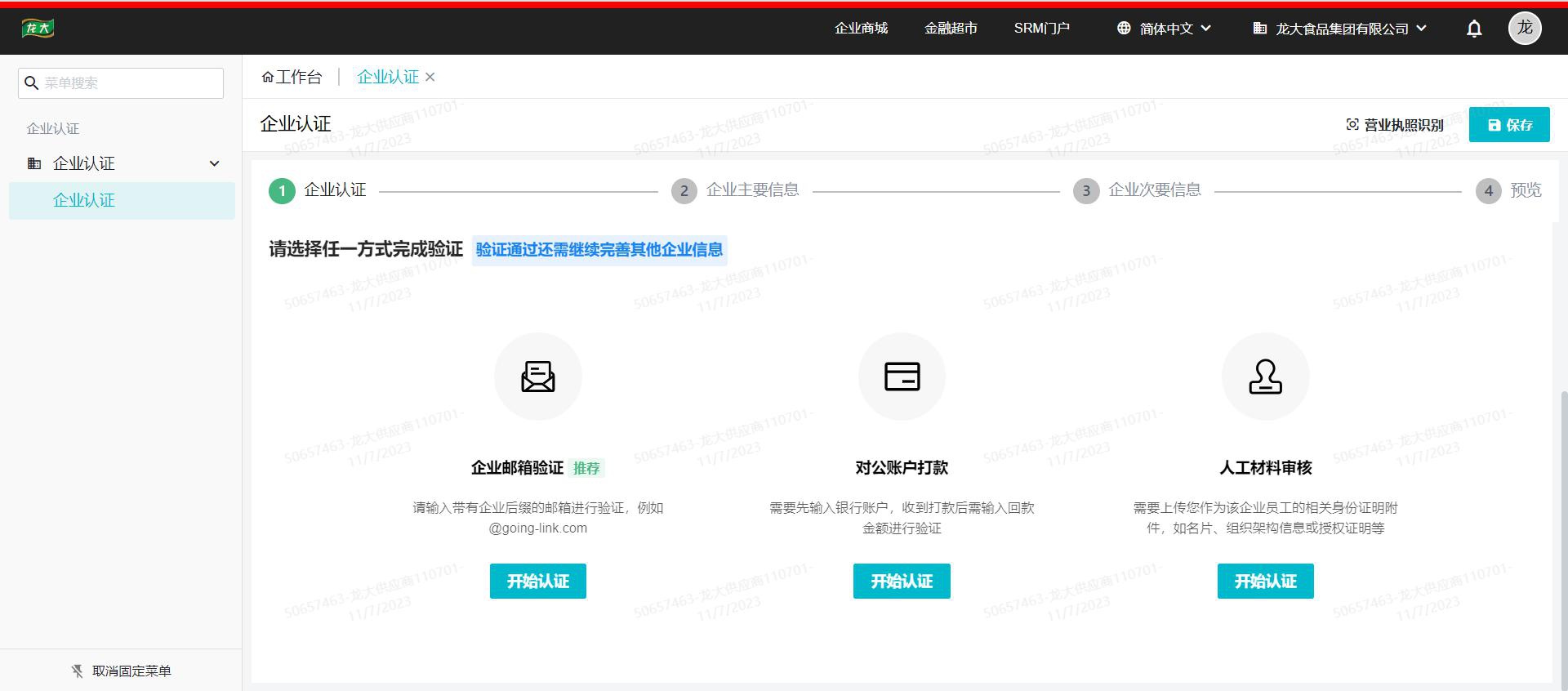Viewport: 1568px width, 691px height.
Task: Open 企业商城 in top navigation
Action: (861, 29)
